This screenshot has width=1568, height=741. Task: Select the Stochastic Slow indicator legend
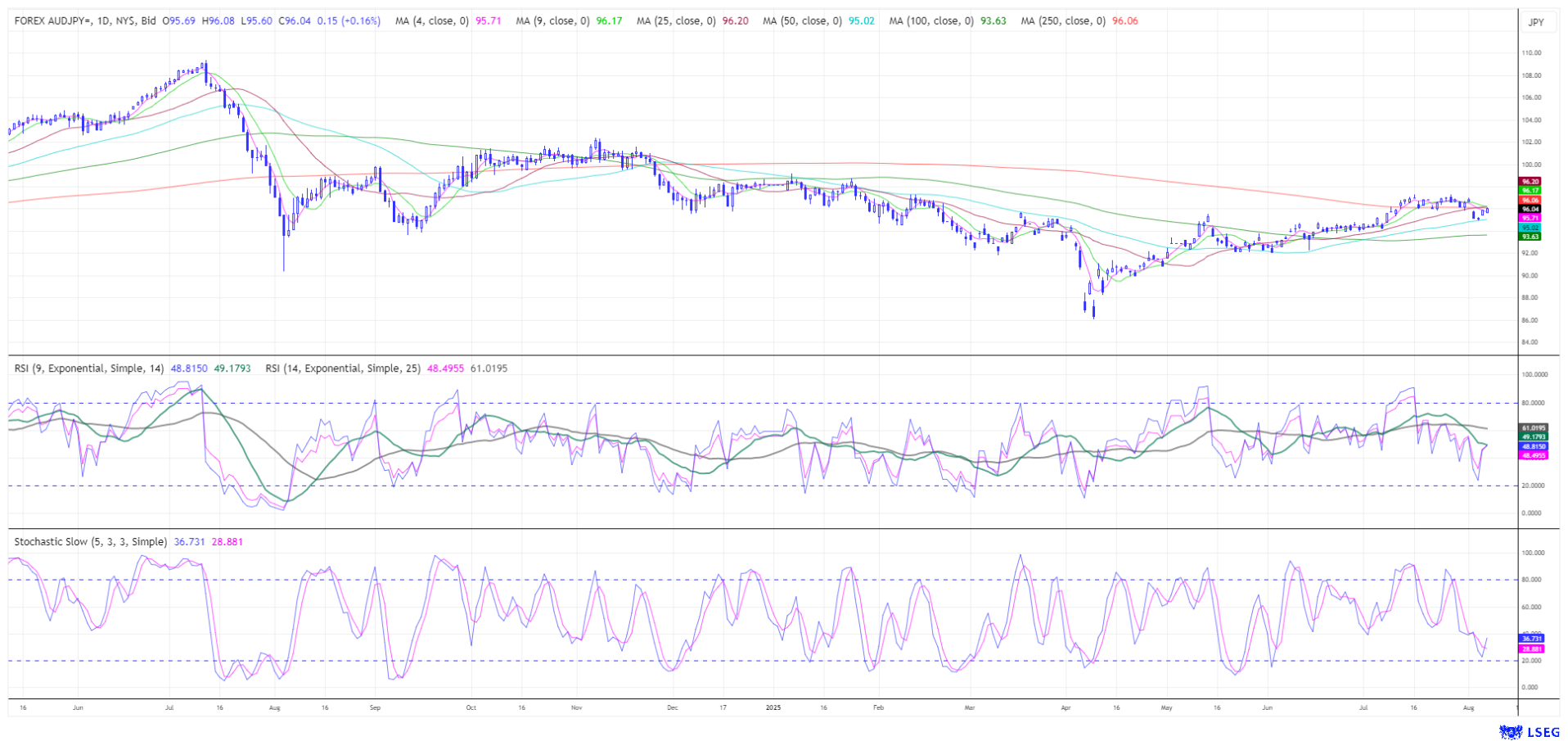[x=90, y=542]
